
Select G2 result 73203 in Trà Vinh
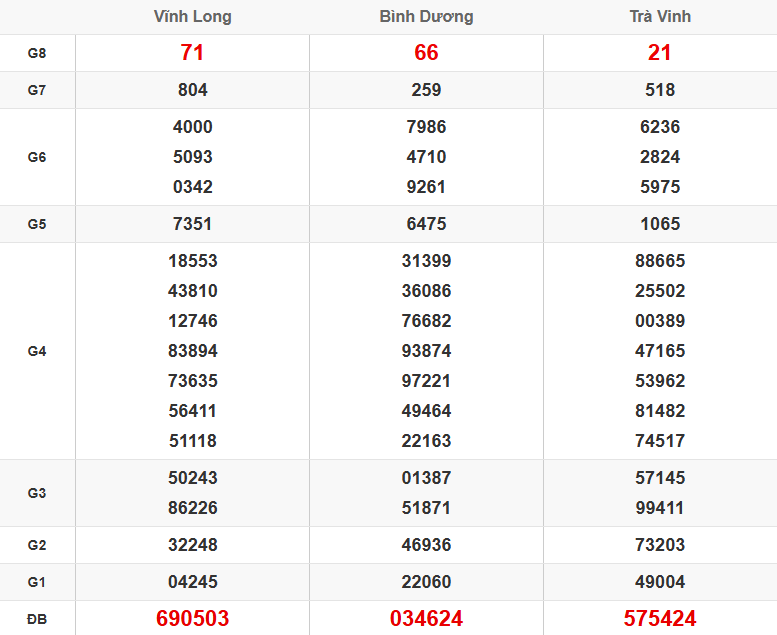pyautogui.click(x=660, y=545)
